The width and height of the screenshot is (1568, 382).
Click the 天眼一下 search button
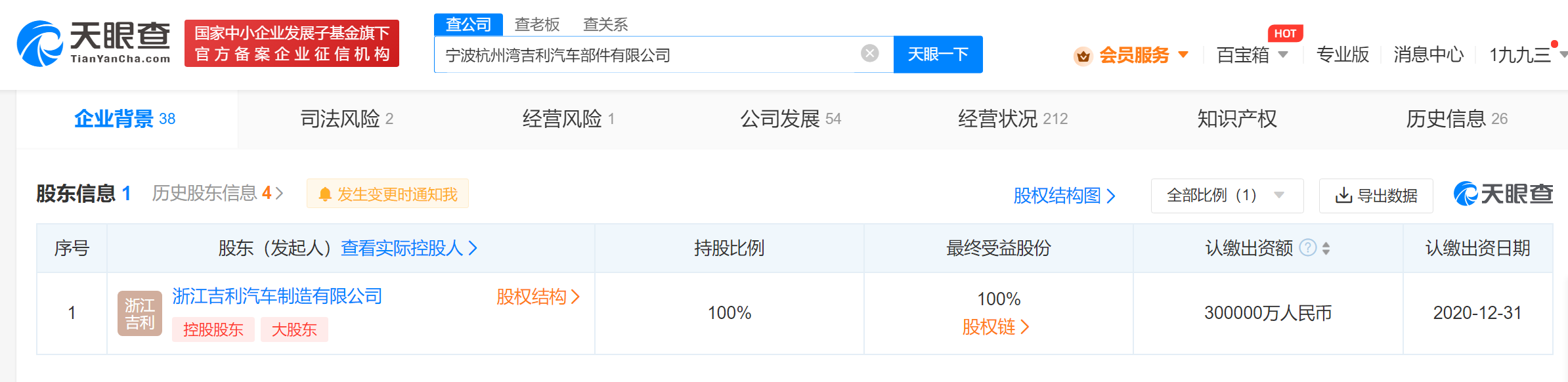click(937, 54)
